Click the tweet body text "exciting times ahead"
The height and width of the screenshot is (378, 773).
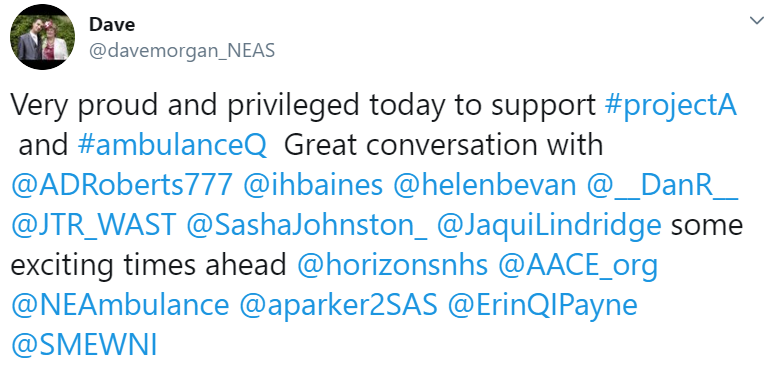148,267
